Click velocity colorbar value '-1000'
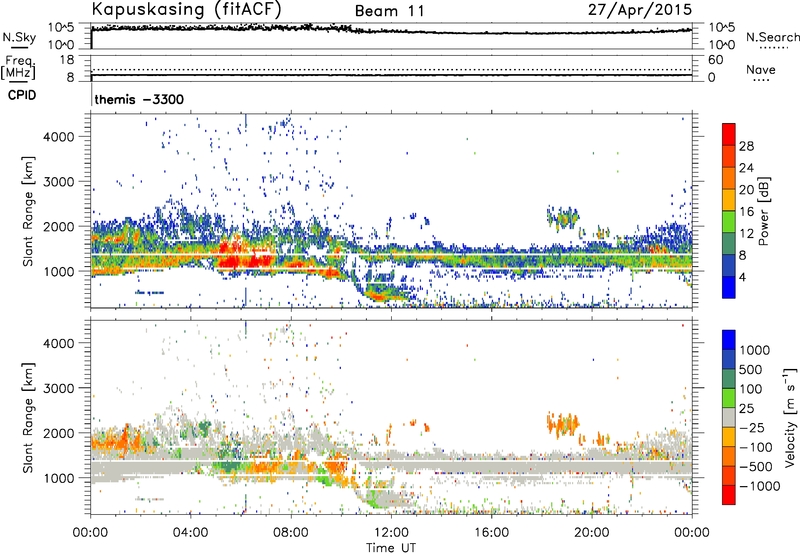 tap(759, 486)
